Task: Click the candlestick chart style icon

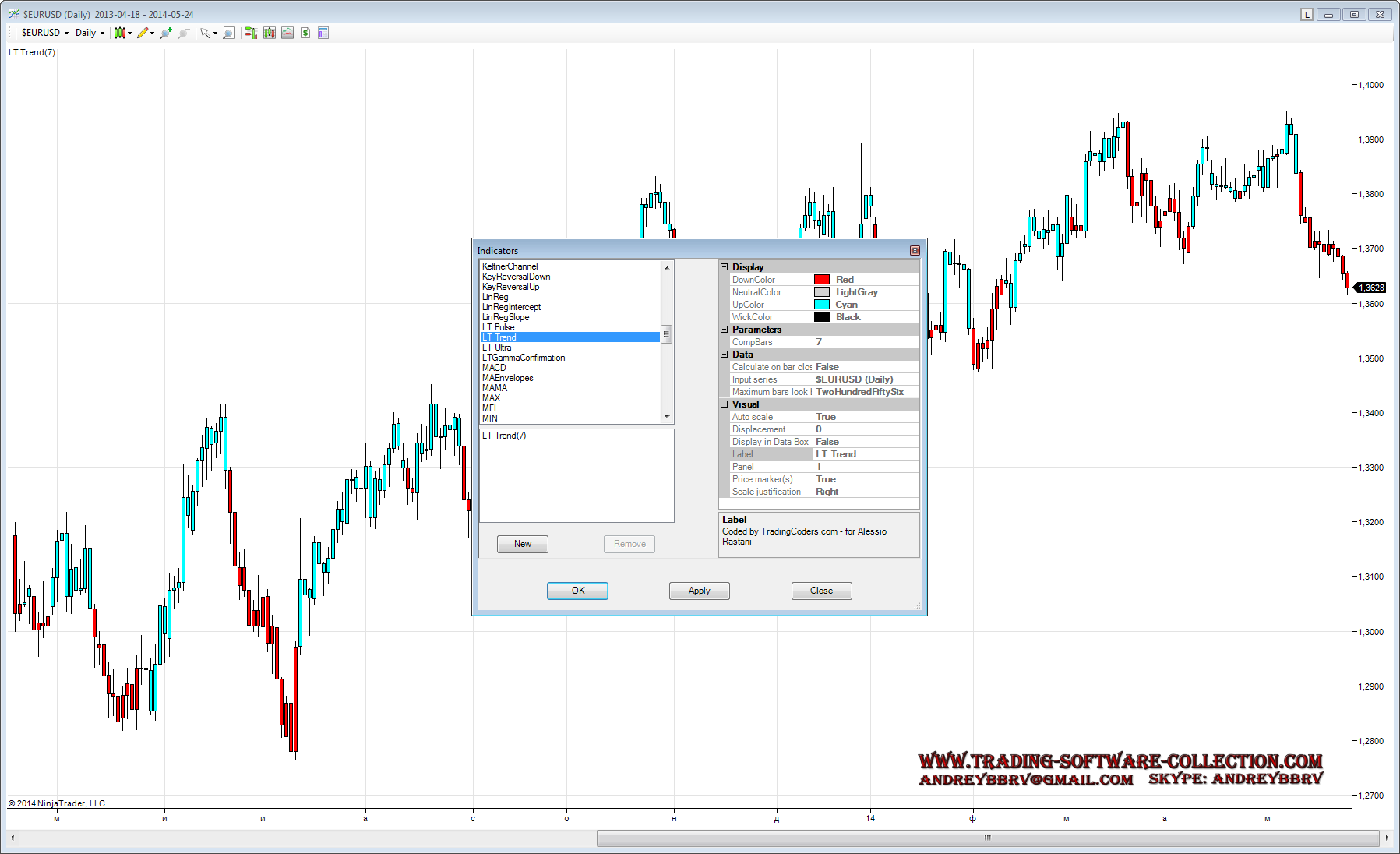Action: tap(119, 33)
